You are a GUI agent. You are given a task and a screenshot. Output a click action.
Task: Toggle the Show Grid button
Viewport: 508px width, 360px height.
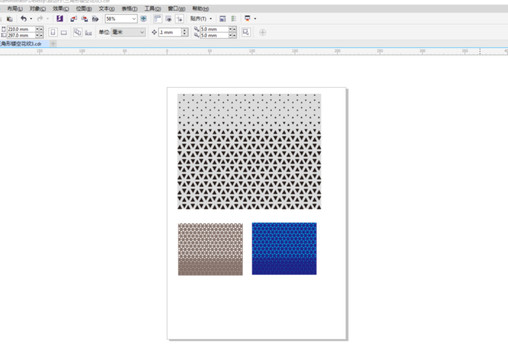coord(168,19)
